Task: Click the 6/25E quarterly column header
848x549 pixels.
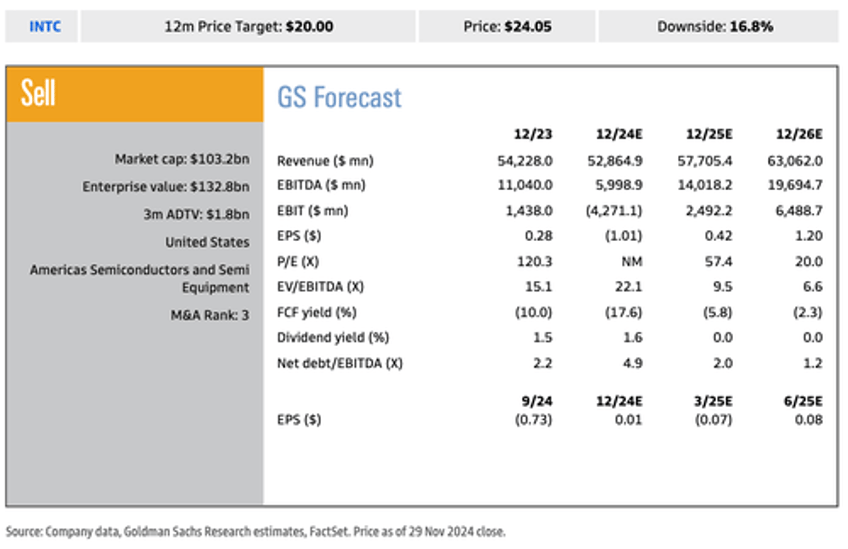Action: [803, 401]
